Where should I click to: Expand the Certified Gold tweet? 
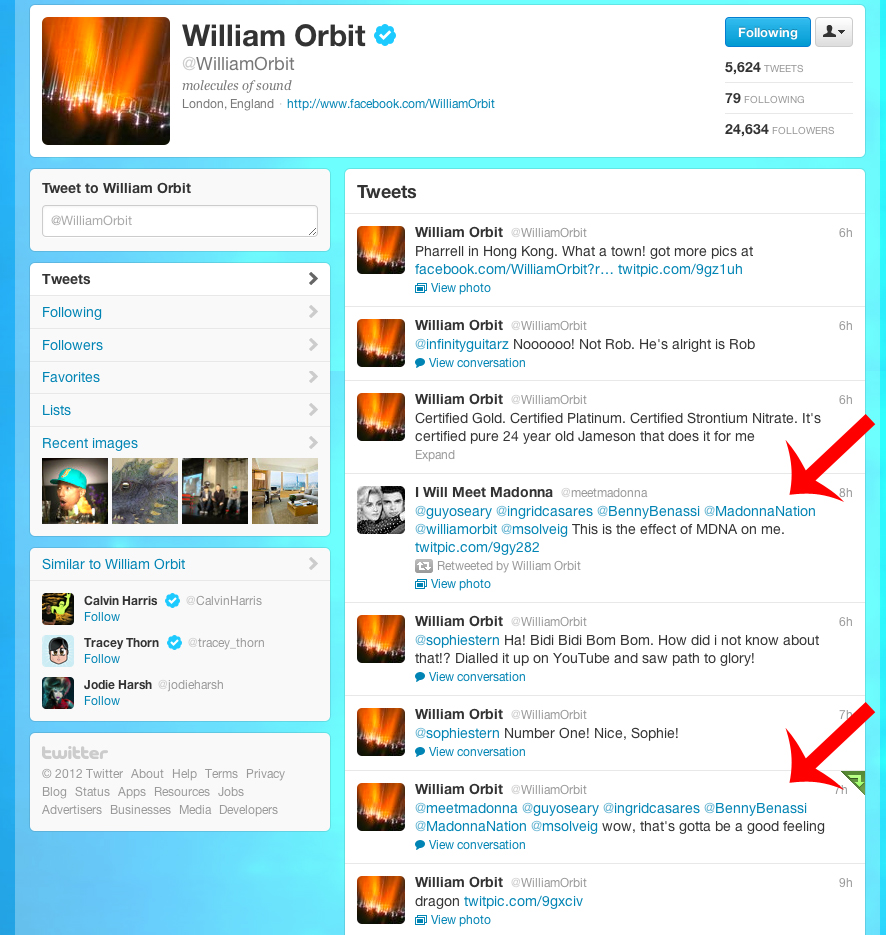(435, 455)
